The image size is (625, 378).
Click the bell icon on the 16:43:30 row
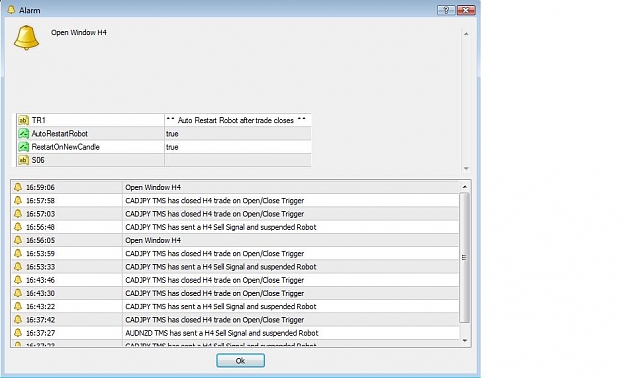[x=18, y=293]
